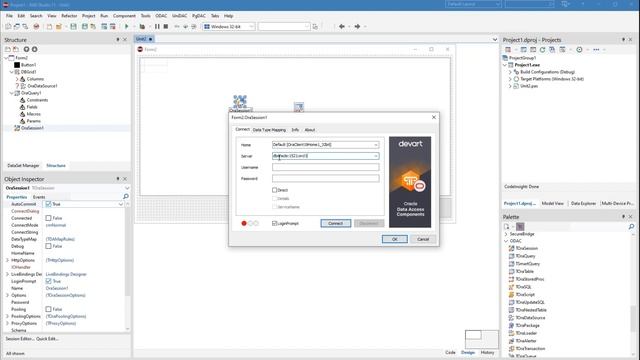Image resolution: width=640 pixels, height=360 pixels.
Task: Switch to the Data Explorer tab
Action: 583,203
